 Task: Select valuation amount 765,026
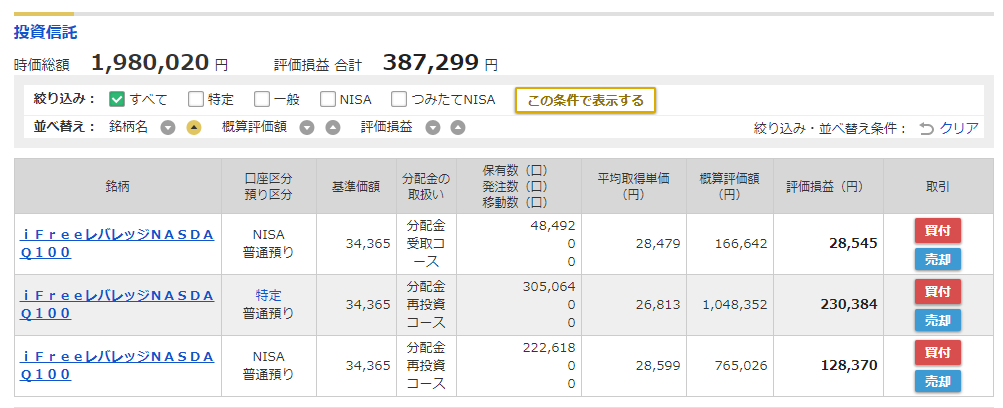tap(741, 365)
